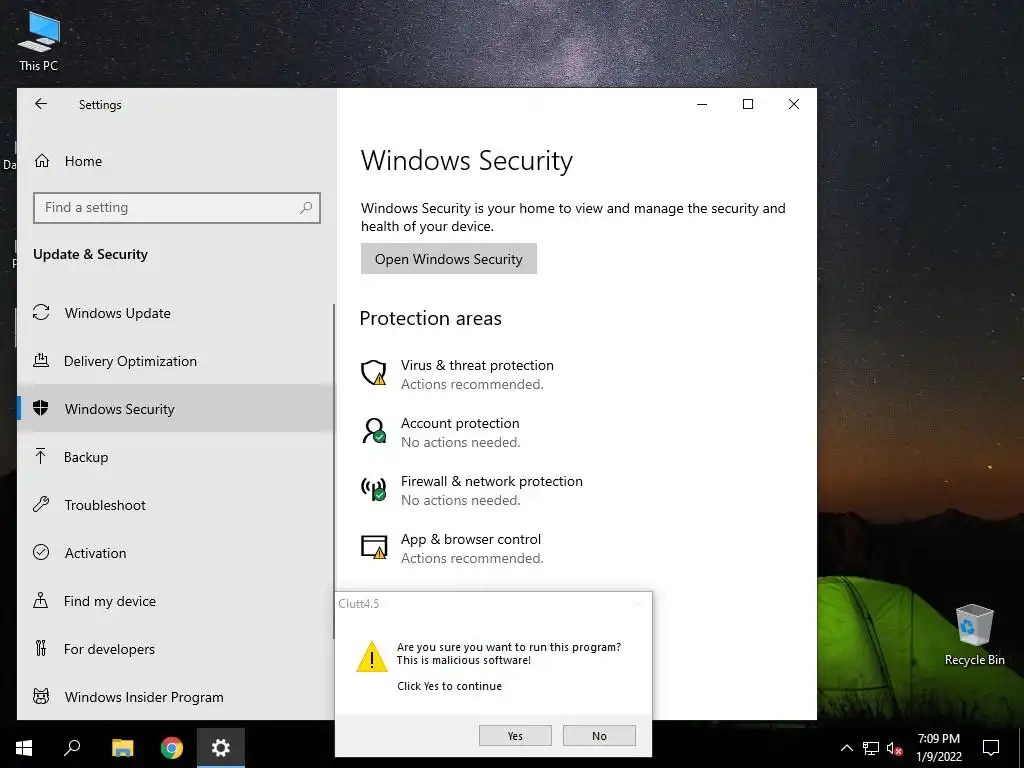Open Home in Settings sidebar
The width and height of the screenshot is (1024, 768).
(x=176, y=161)
